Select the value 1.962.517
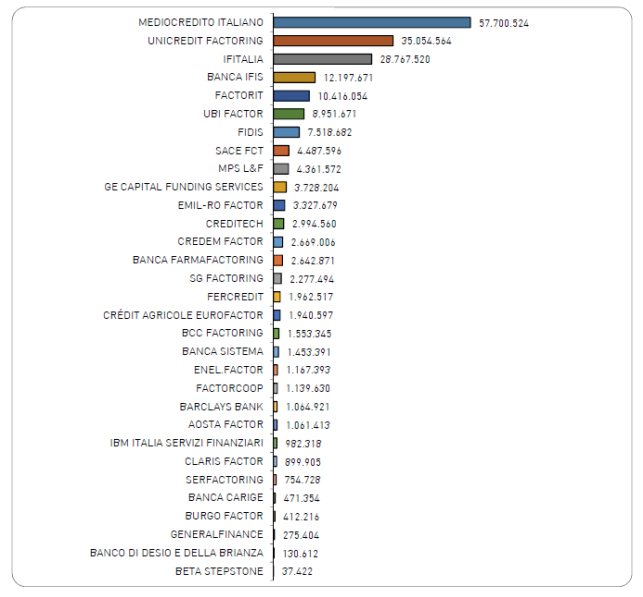The width and height of the screenshot is (643, 597). coord(311,297)
